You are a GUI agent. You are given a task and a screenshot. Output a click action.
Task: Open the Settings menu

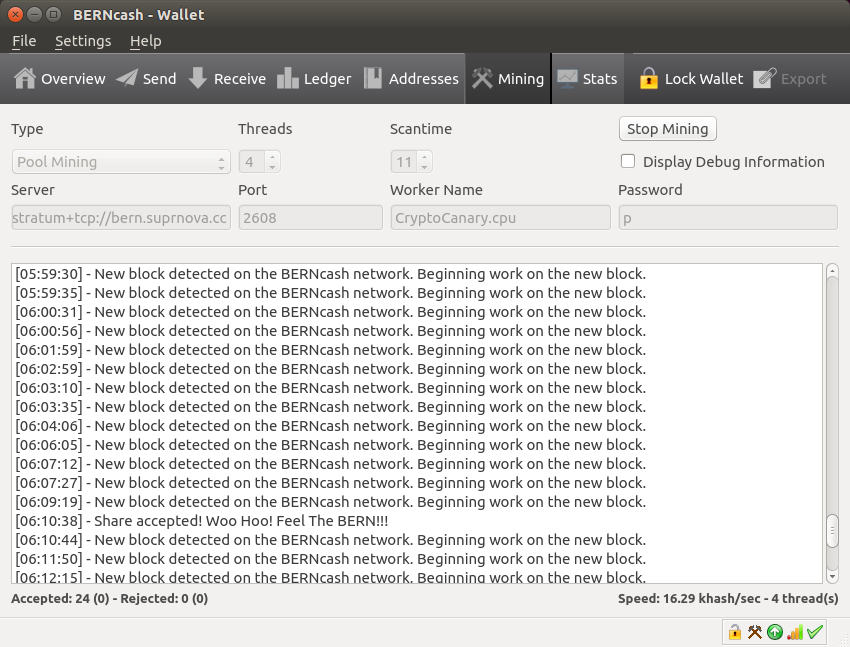83,41
